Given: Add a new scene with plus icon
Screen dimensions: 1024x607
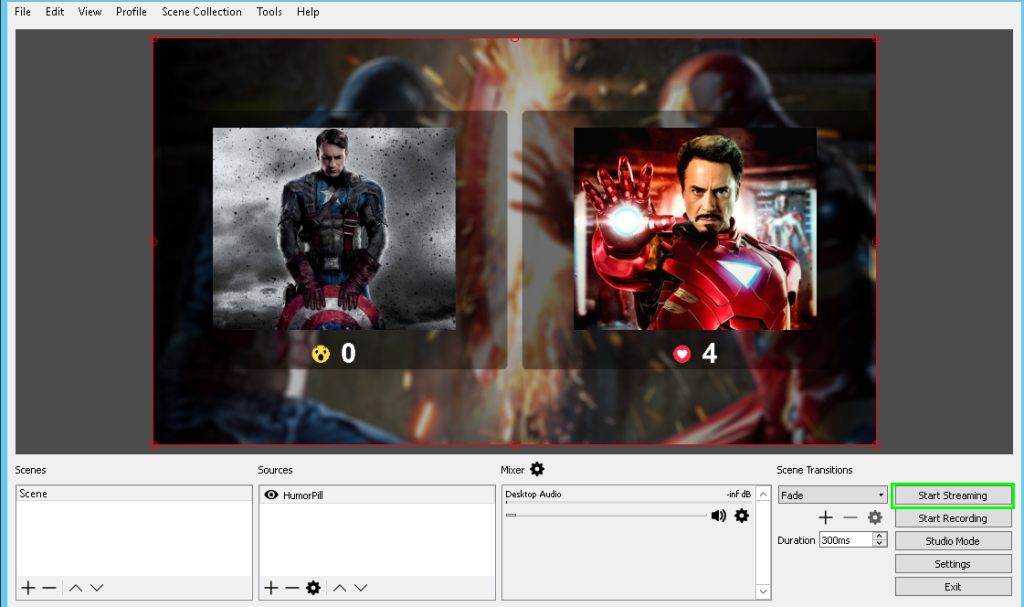Looking at the screenshot, I should [28, 588].
